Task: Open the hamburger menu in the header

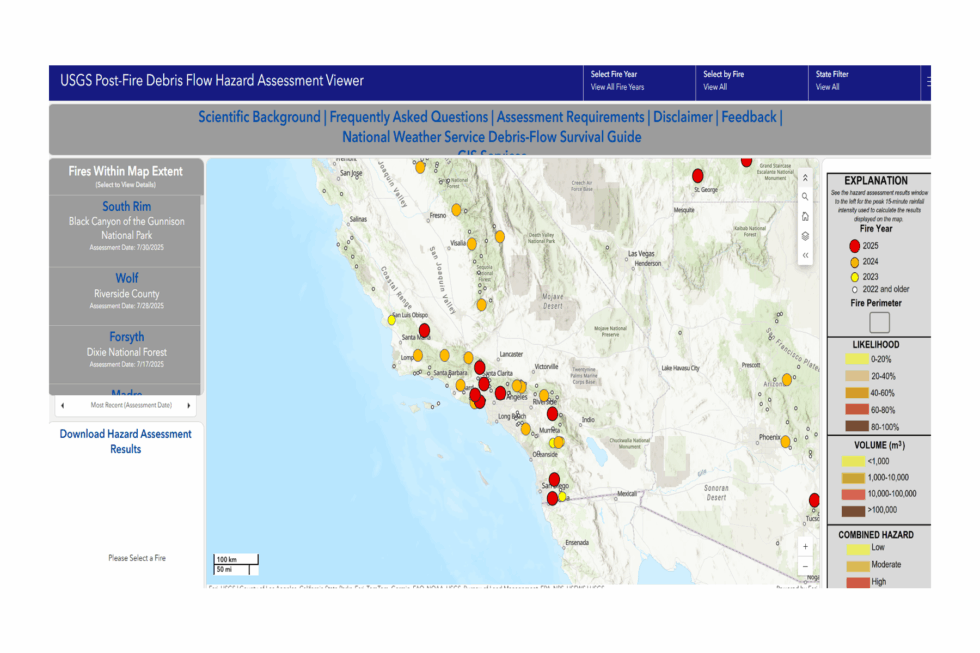Action: click(x=928, y=81)
